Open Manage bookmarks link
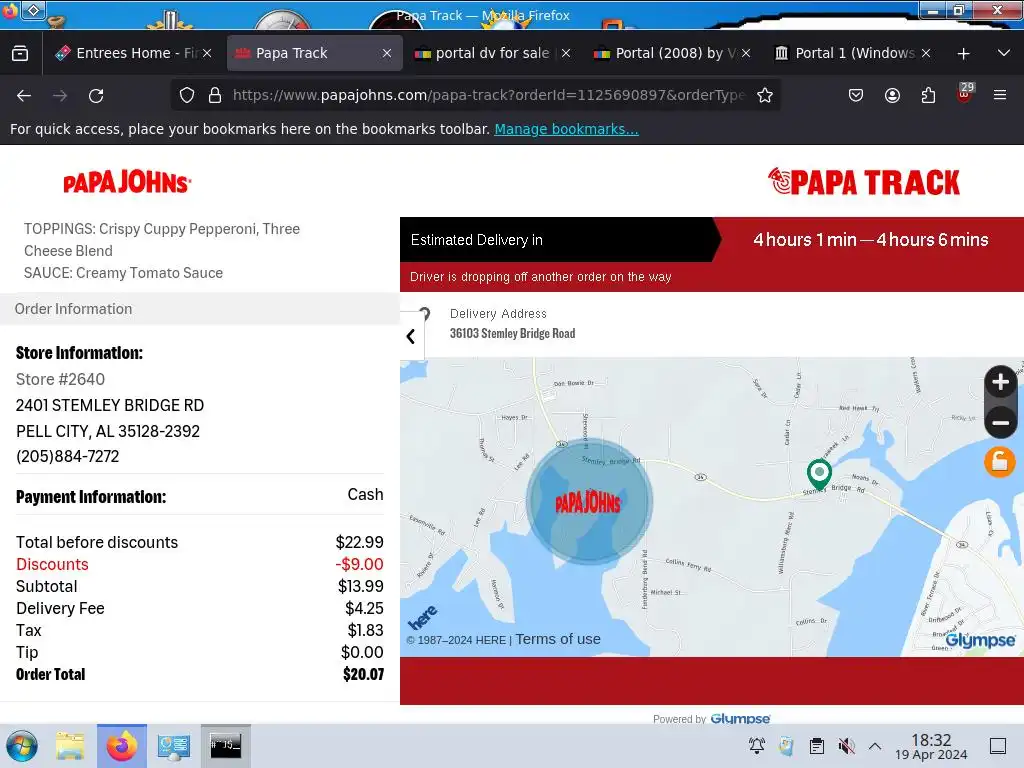This screenshot has height=768, width=1024. 566,129
